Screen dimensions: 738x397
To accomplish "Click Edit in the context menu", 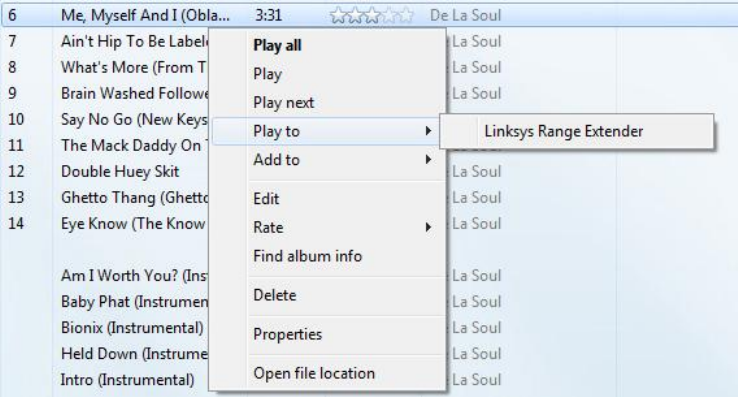I will point(266,198).
